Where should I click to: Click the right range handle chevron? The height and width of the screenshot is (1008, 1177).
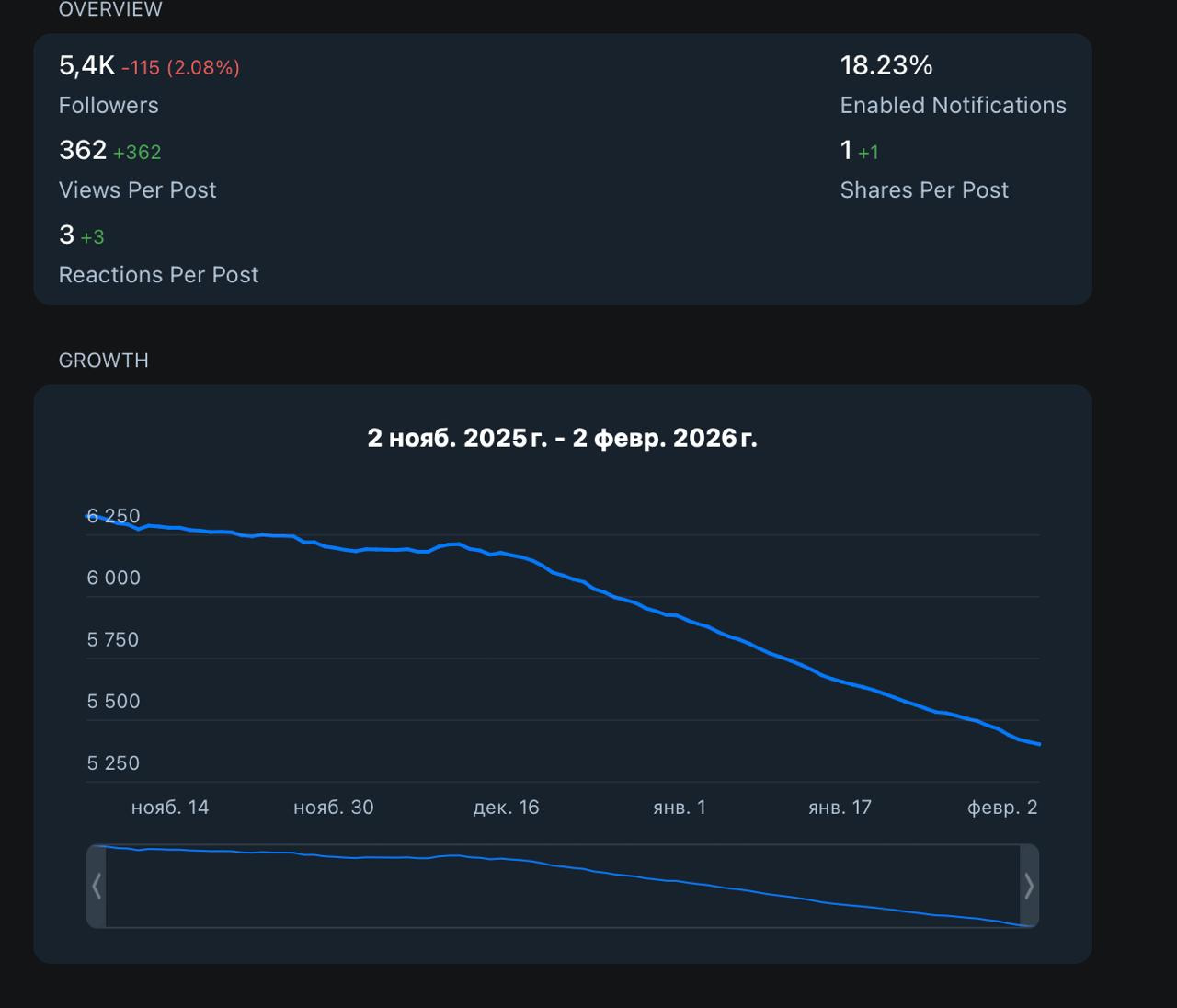click(1029, 886)
